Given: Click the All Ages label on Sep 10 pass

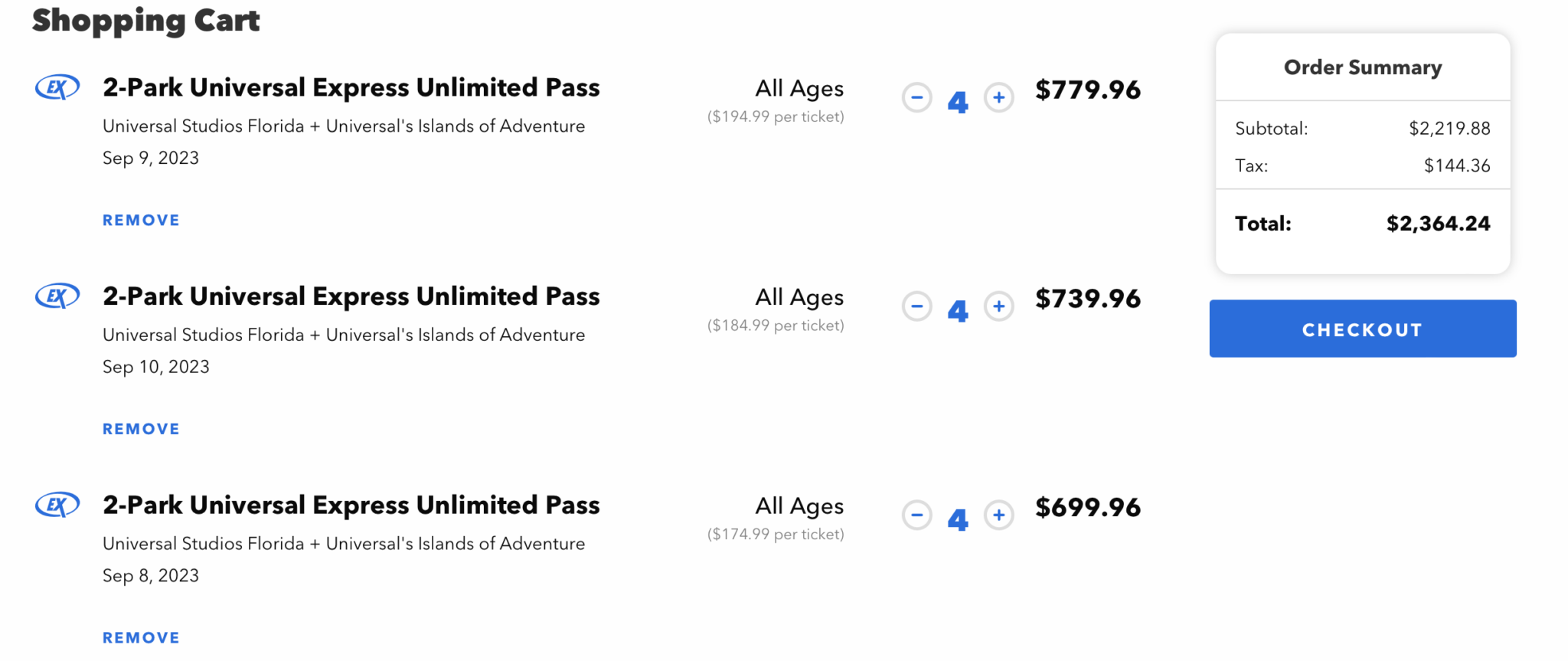Looking at the screenshot, I should pyautogui.click(x=799, y=297).
